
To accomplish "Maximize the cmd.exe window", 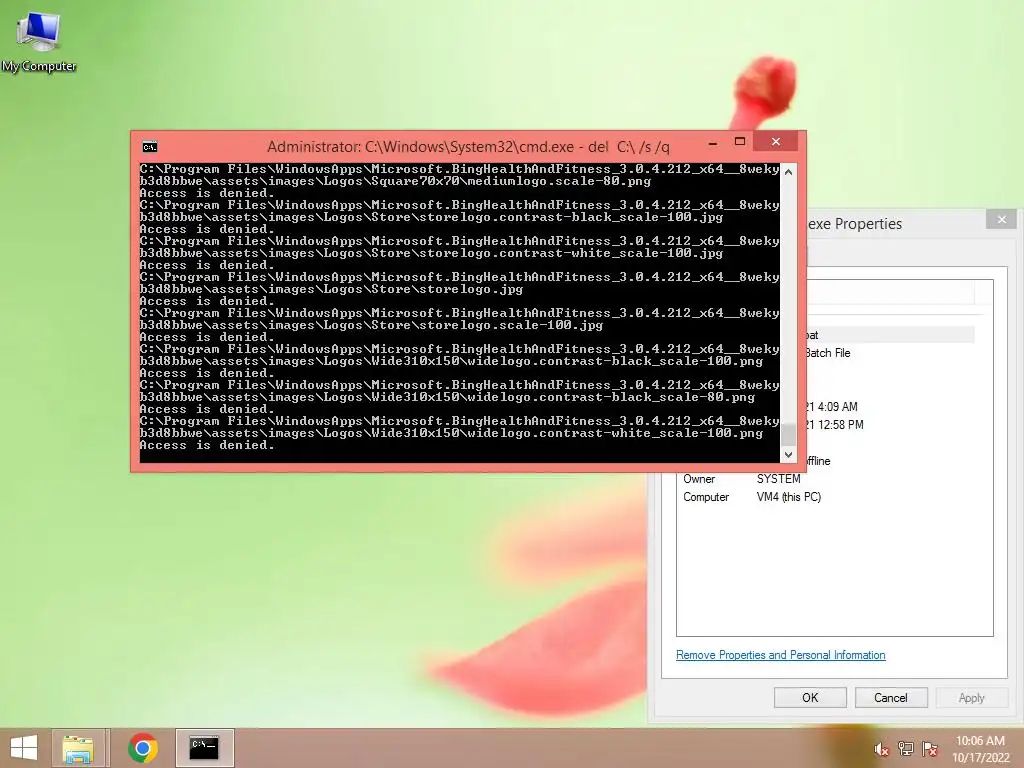I will (740, 142).
